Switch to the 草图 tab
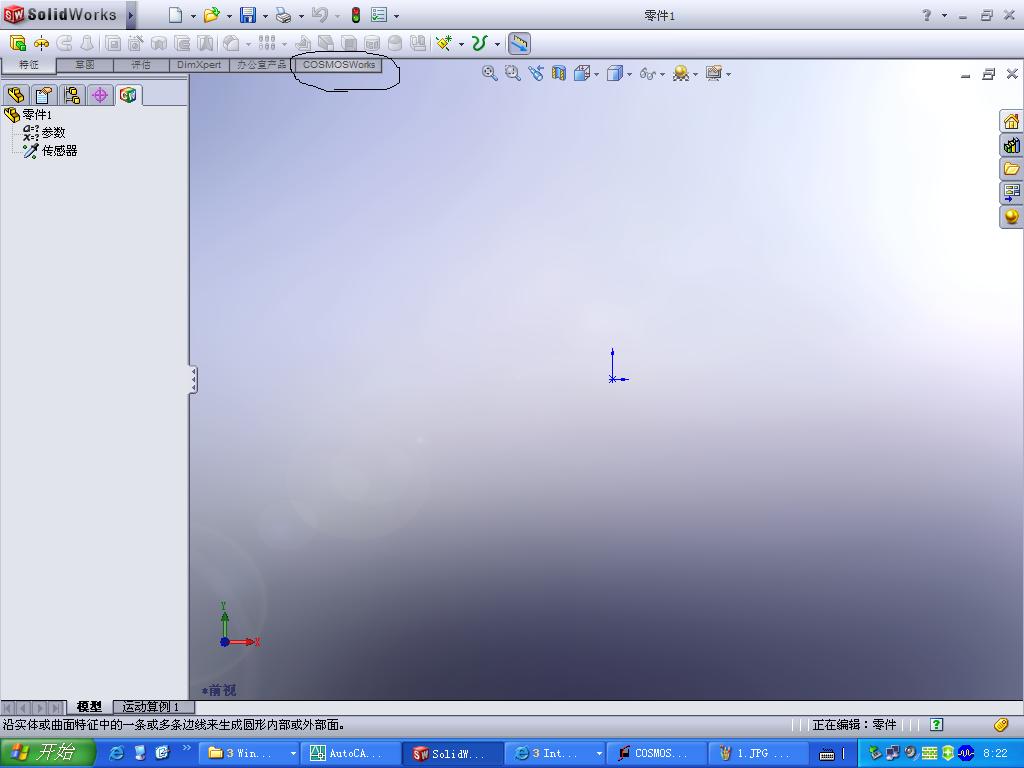Image resolution: width=1024 pixels, height=768 pixels. pos(85,65)
